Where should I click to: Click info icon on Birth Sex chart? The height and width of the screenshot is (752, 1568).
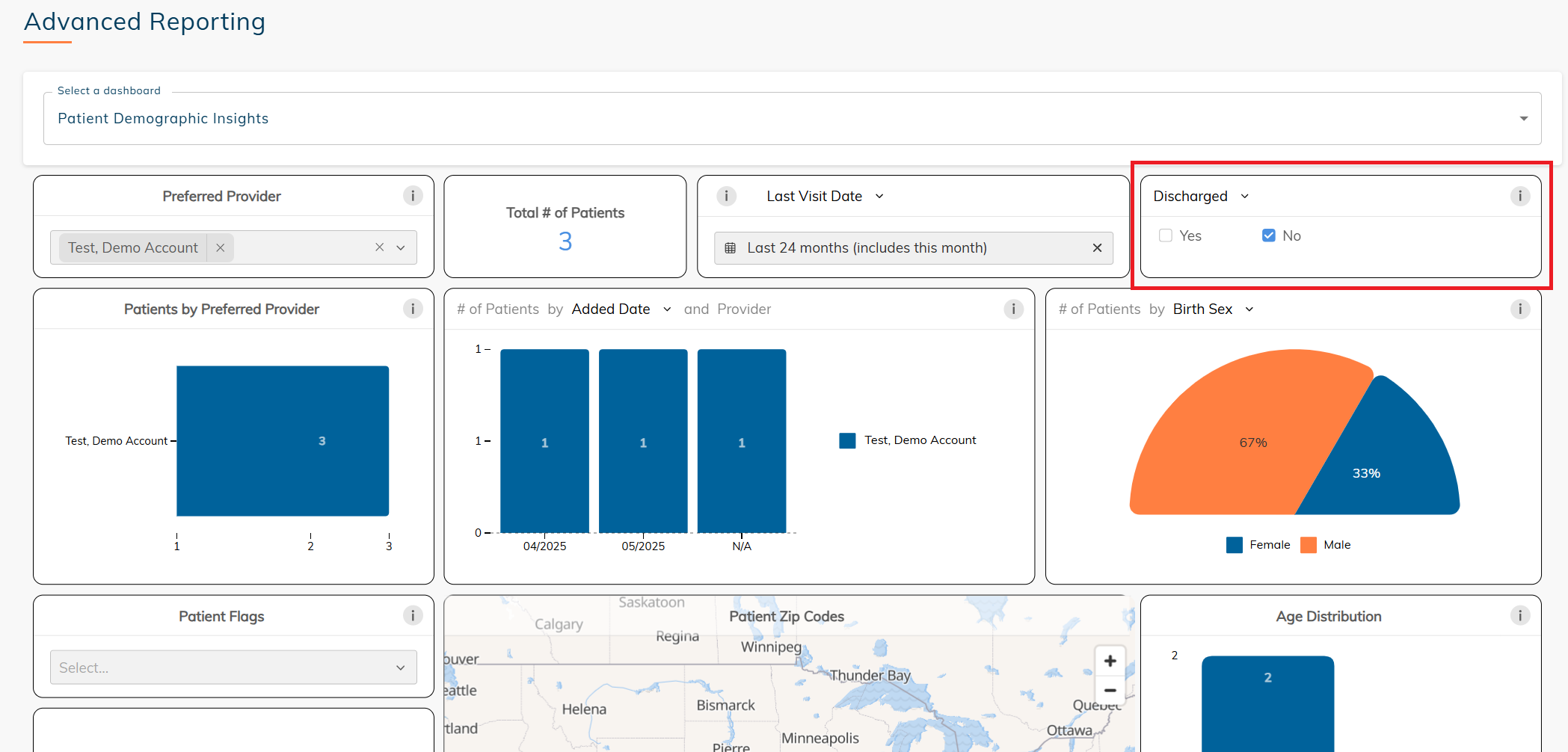1519,309
